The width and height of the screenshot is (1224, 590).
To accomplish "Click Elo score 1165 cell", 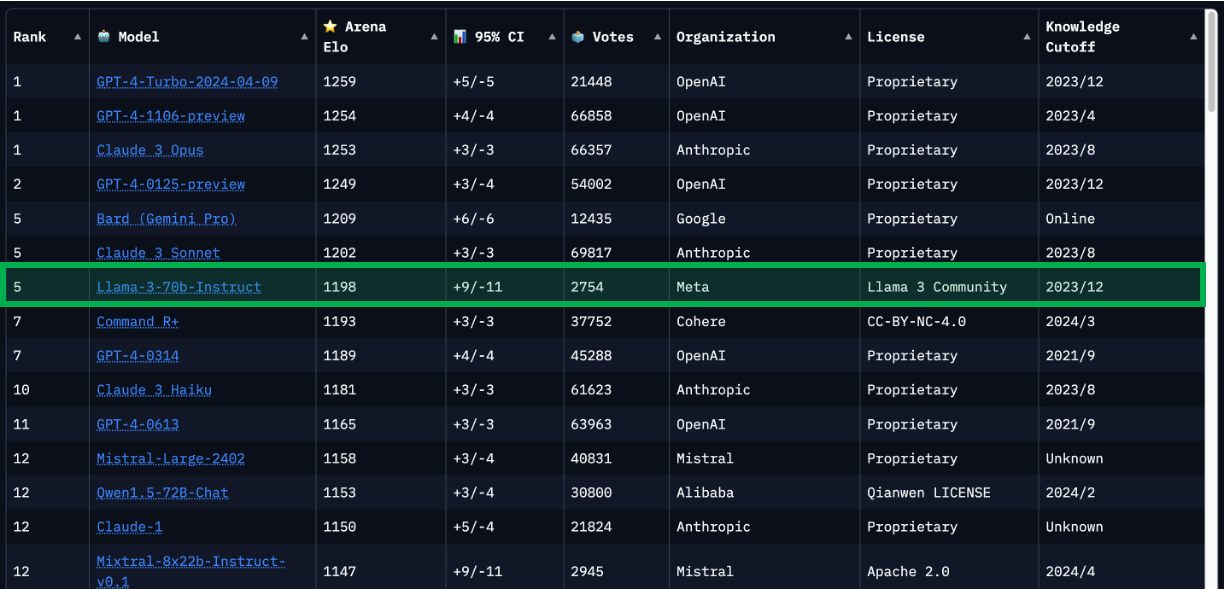I will click(x=339, y=424).
